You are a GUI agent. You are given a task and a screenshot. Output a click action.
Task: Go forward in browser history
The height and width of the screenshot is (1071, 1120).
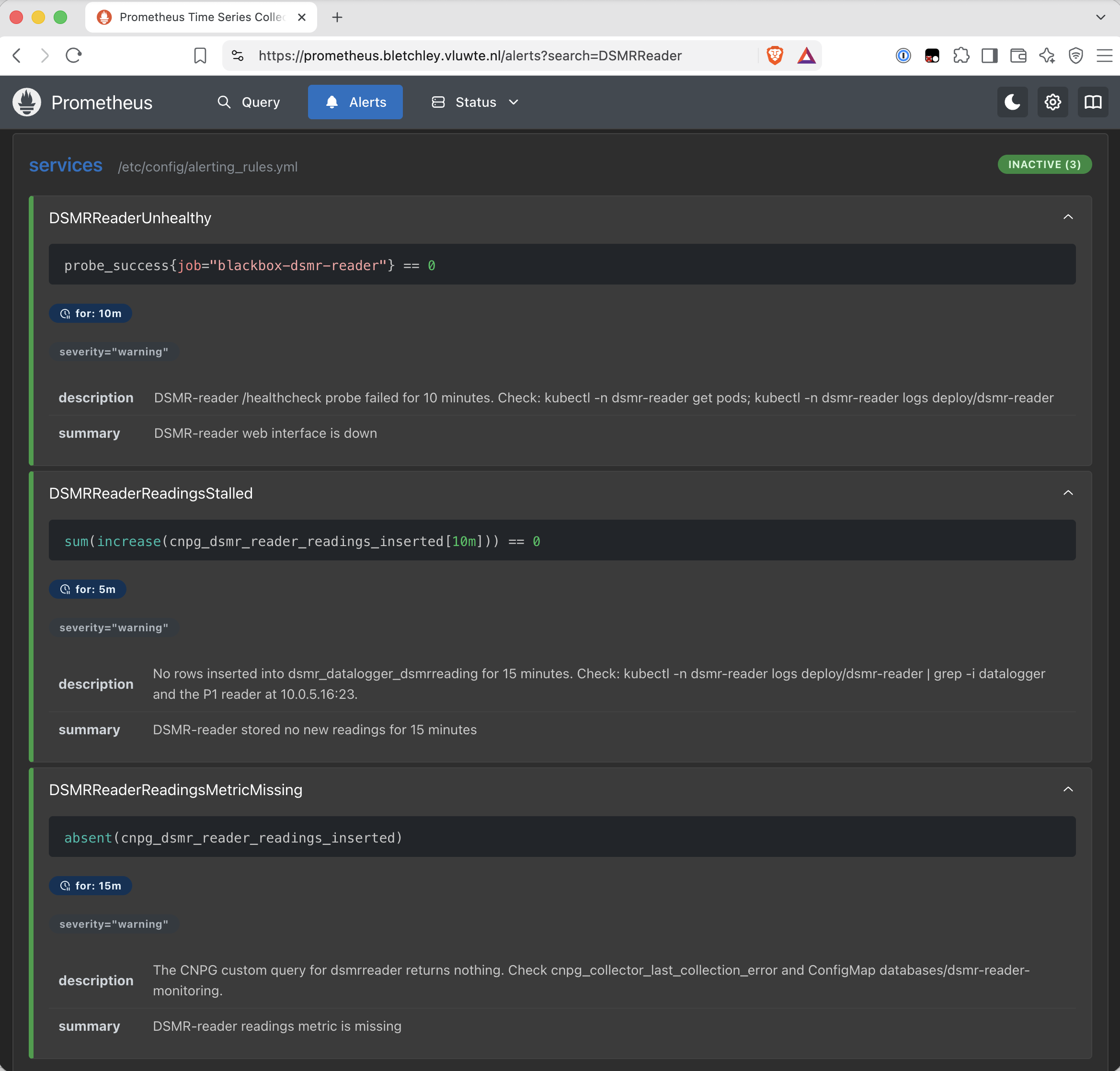45,56
